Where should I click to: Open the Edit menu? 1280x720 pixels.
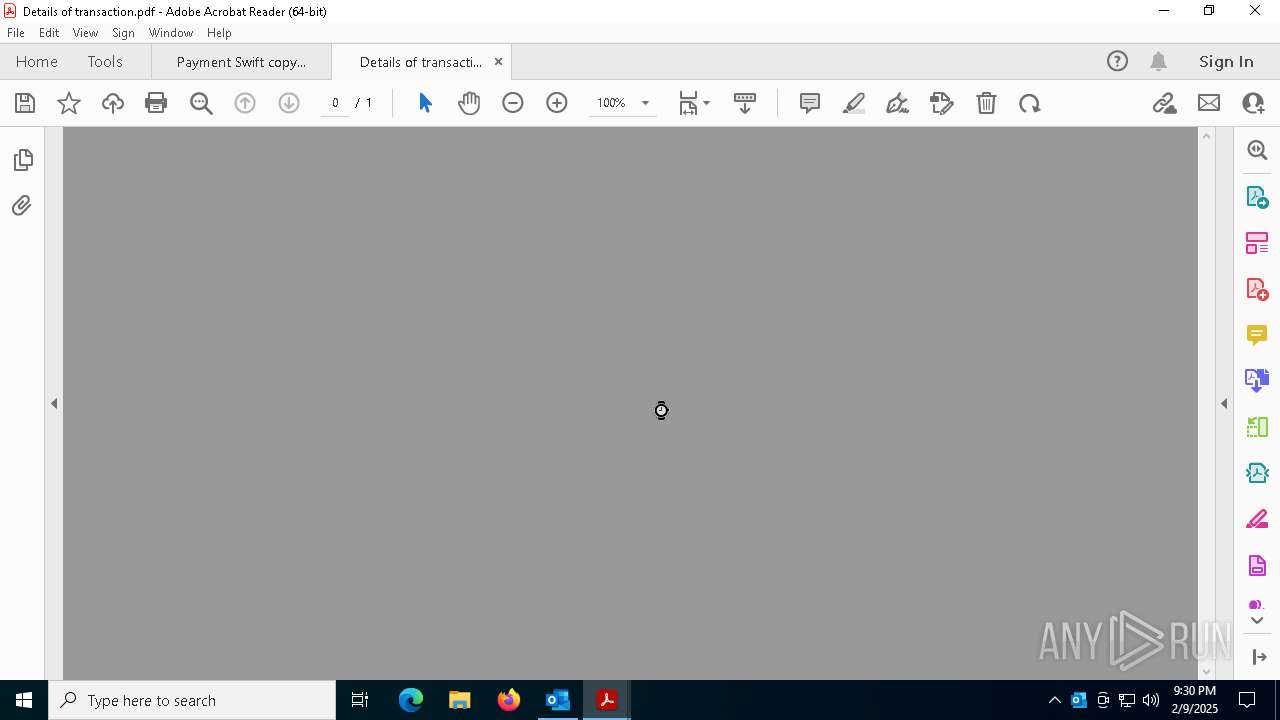49,33
